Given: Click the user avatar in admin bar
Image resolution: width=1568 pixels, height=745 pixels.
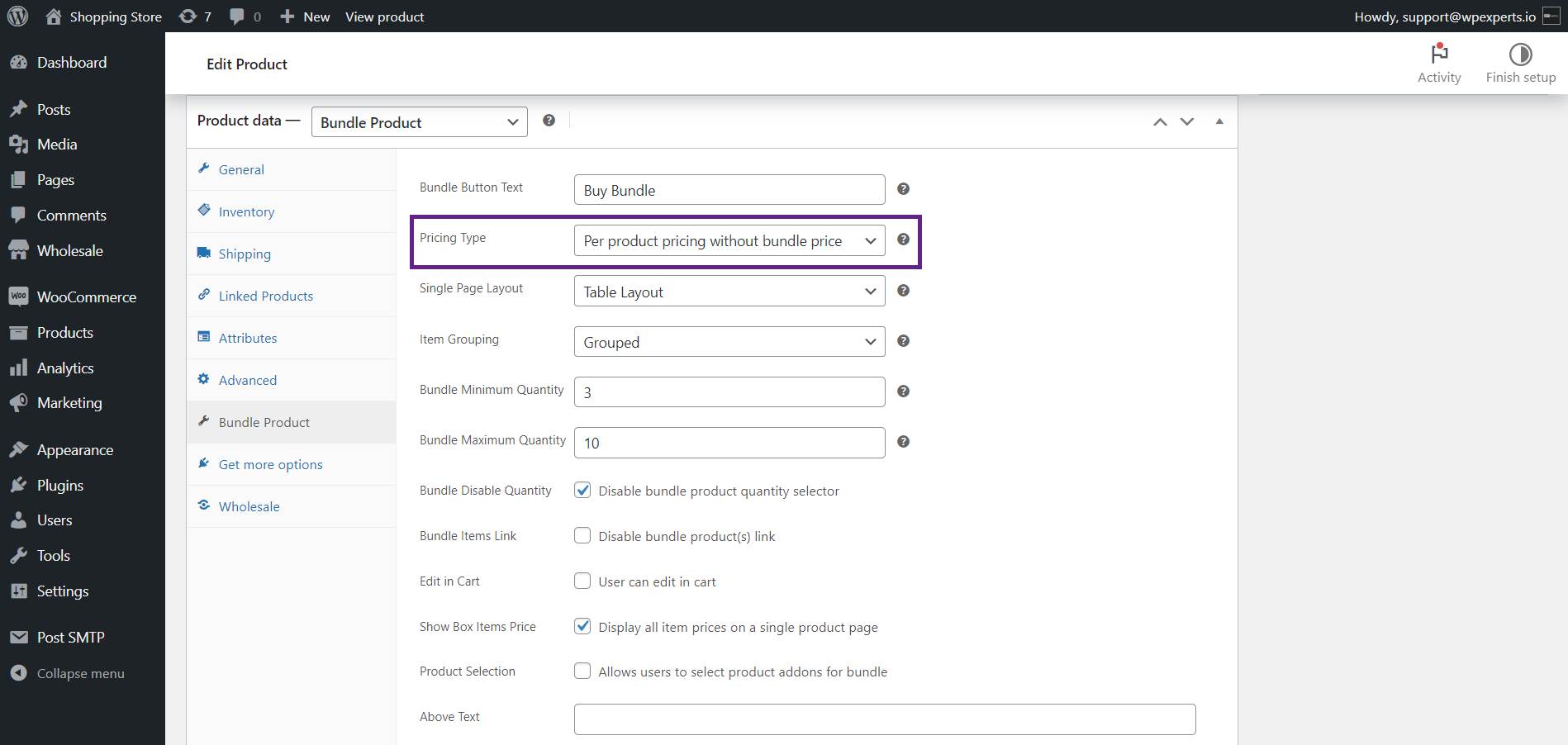Looking at the screenshot, I should click(1551, 17).
